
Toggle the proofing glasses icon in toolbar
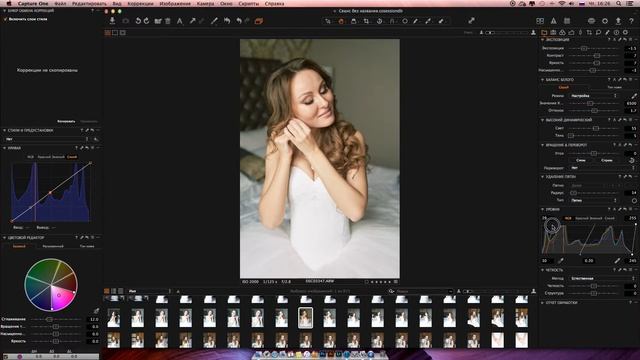(x=591, y=21)
